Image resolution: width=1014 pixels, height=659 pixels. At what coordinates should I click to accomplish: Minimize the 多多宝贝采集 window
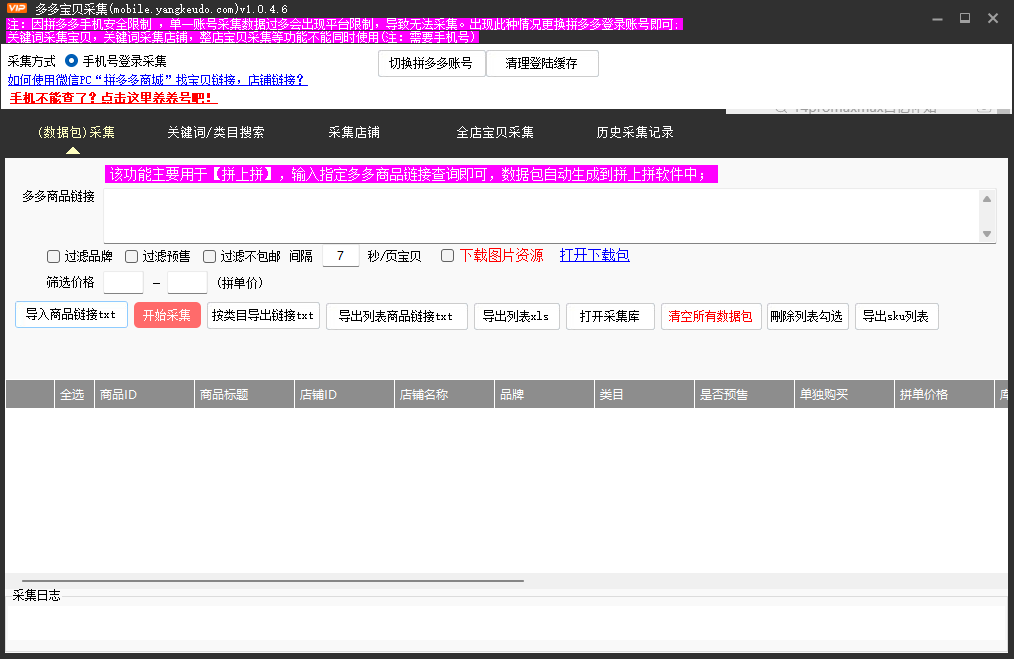coord(937,19)
